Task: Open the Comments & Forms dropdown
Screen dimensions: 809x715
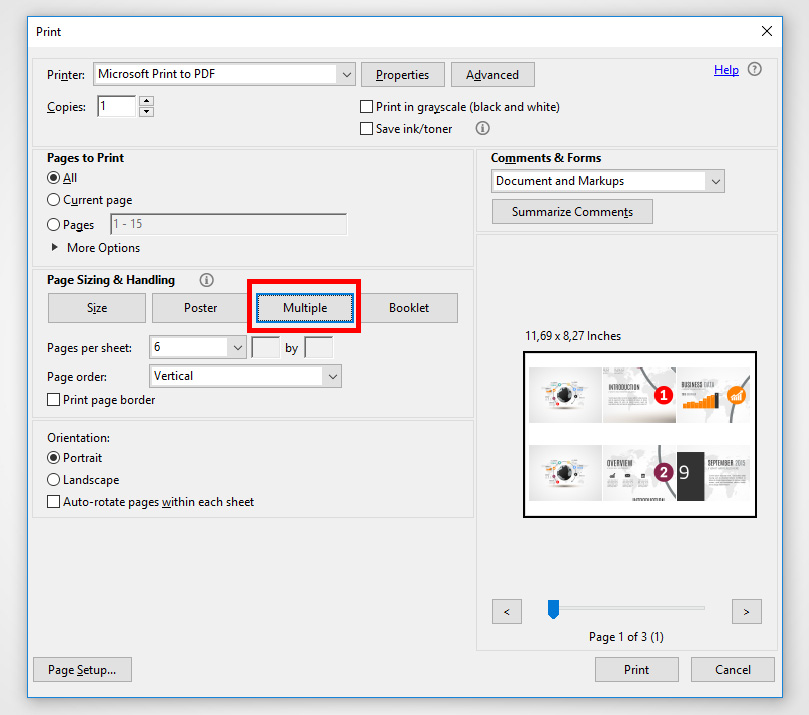Action: [714, 181]
